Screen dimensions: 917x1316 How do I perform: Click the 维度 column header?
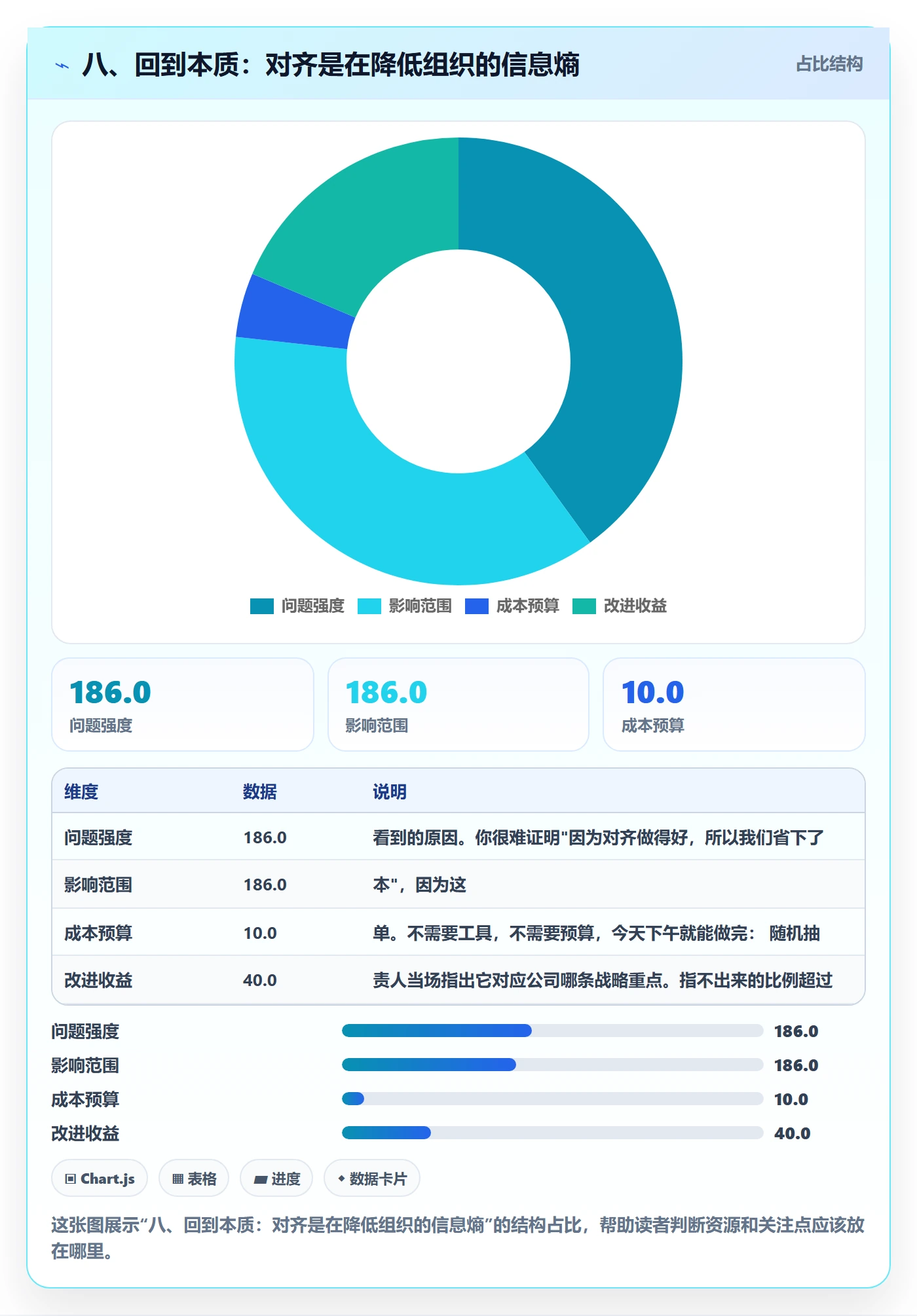point(81,792)
